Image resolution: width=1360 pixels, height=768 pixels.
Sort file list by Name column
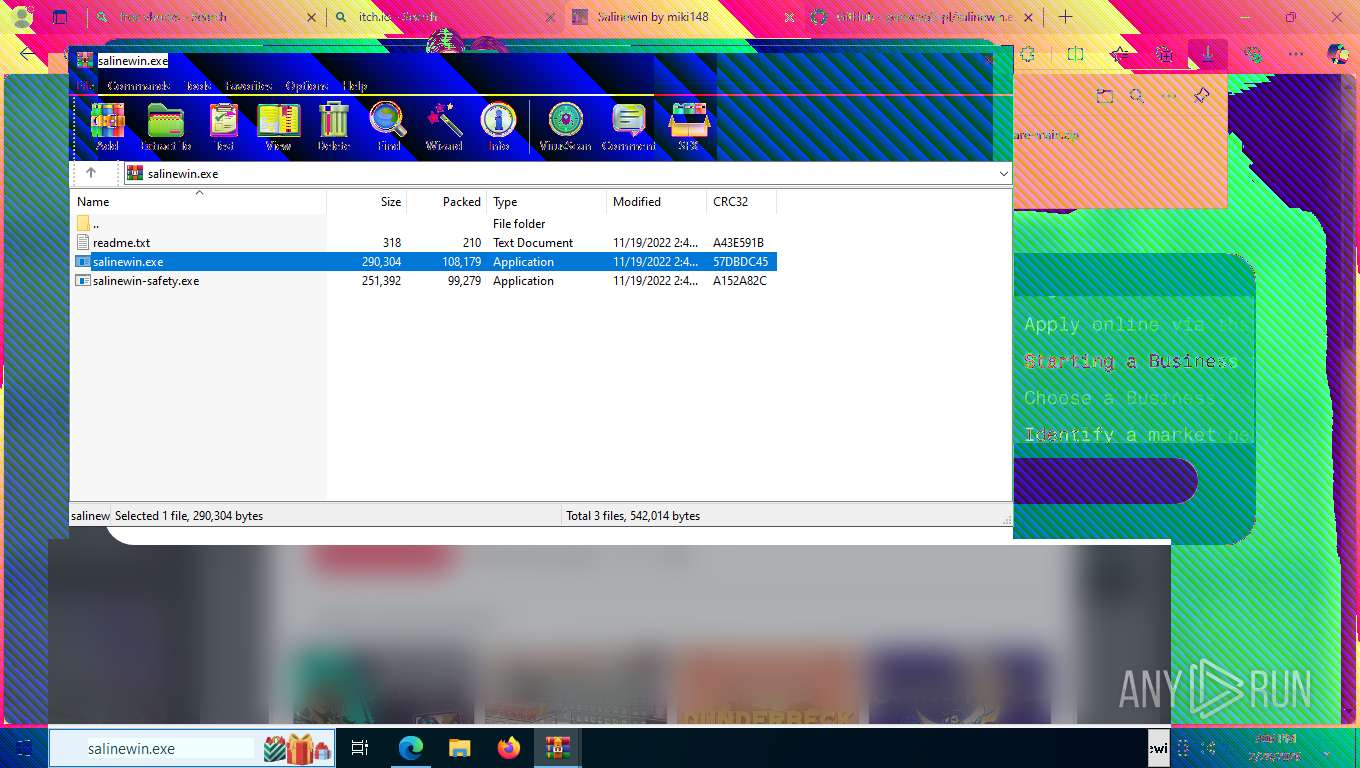tap(198, 201)
